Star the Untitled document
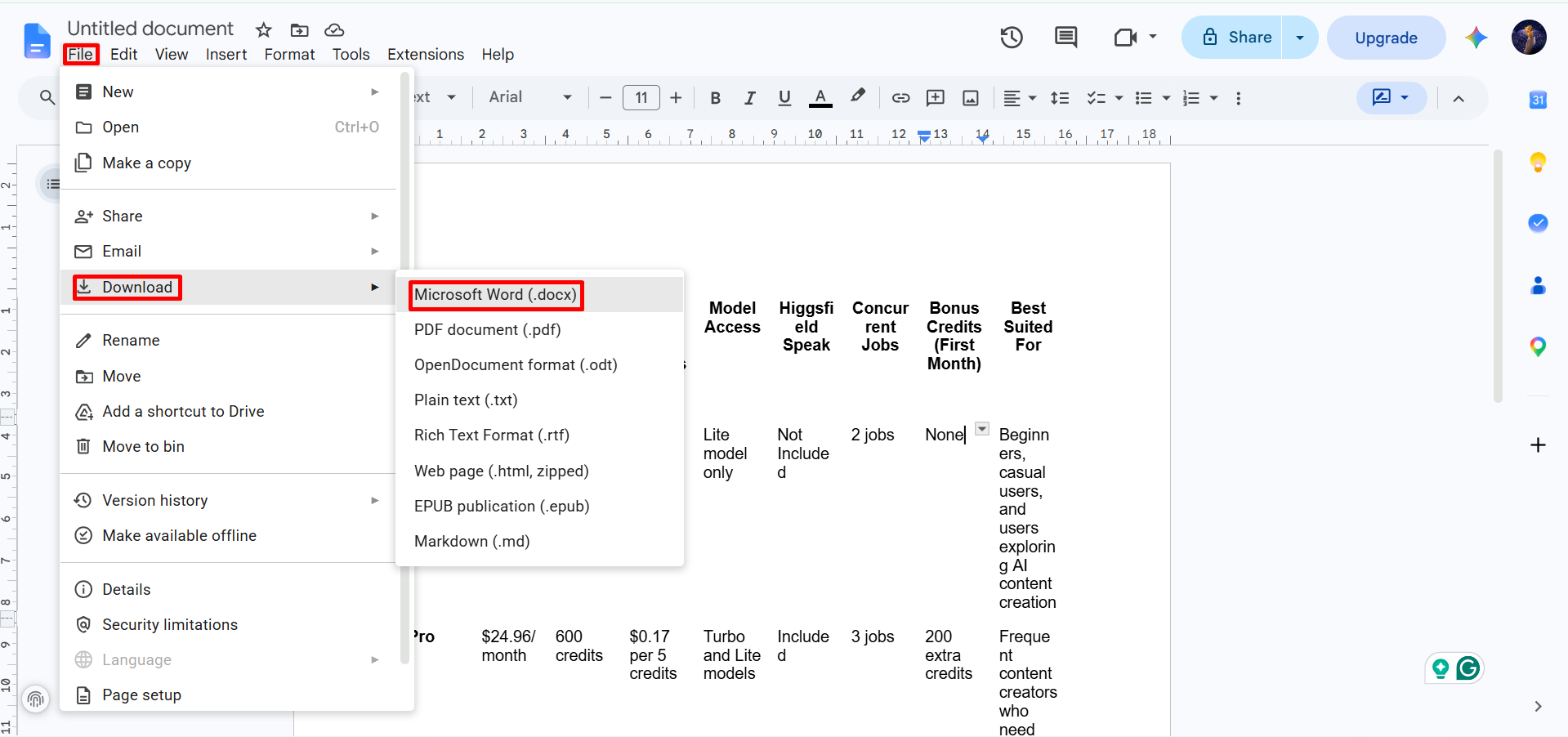The image size is (1568, 737). 263,30
